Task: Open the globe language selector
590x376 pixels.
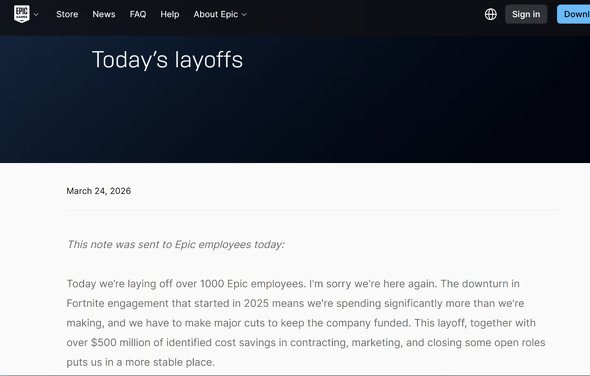Action: tap(491, 14)
